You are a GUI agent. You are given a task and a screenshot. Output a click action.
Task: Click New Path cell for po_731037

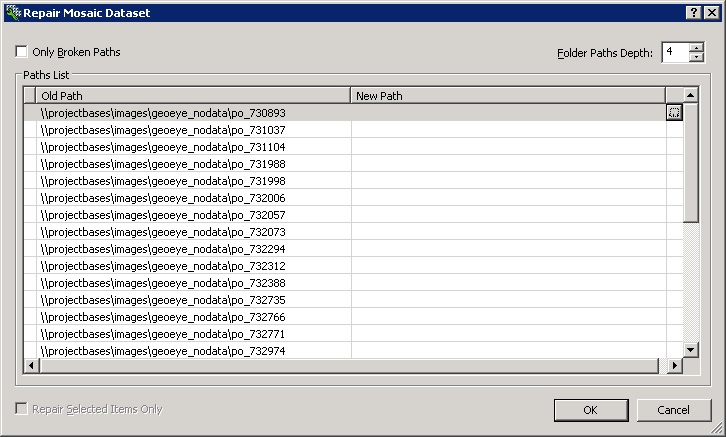(x=508, y=130)
